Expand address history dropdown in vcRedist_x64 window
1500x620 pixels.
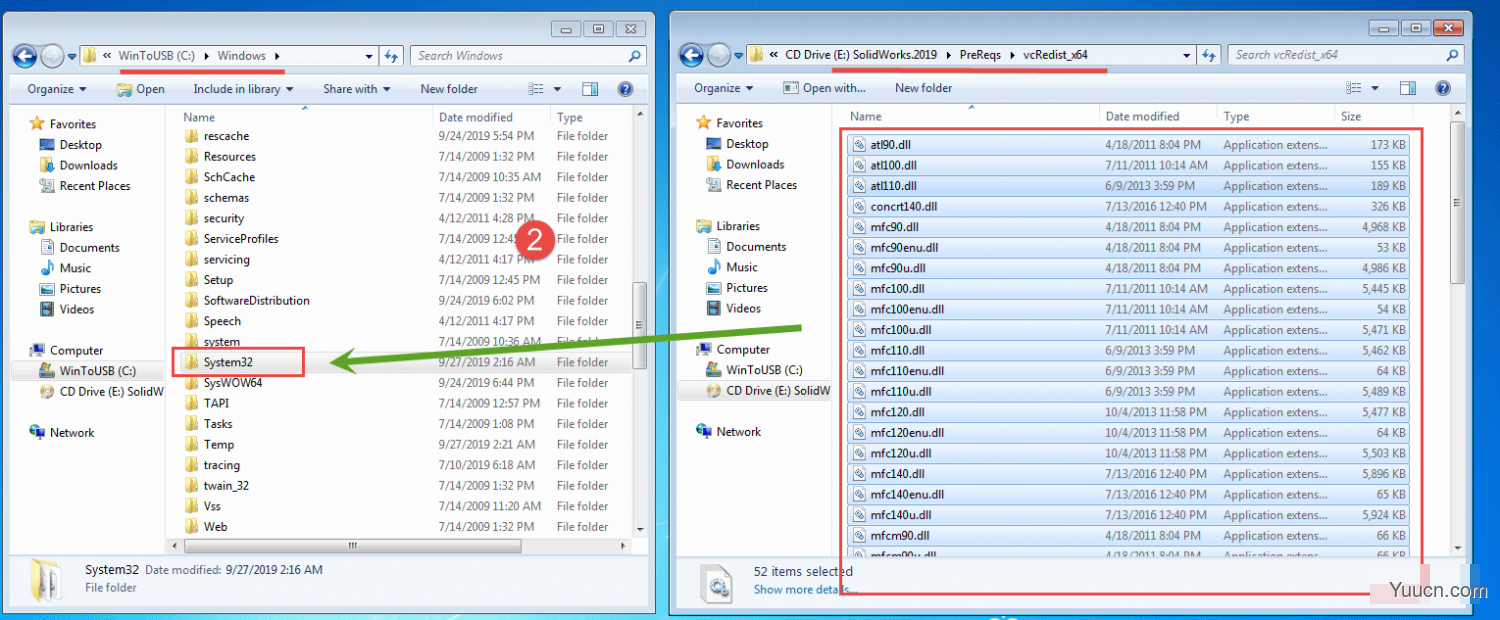coord(1187,55)
